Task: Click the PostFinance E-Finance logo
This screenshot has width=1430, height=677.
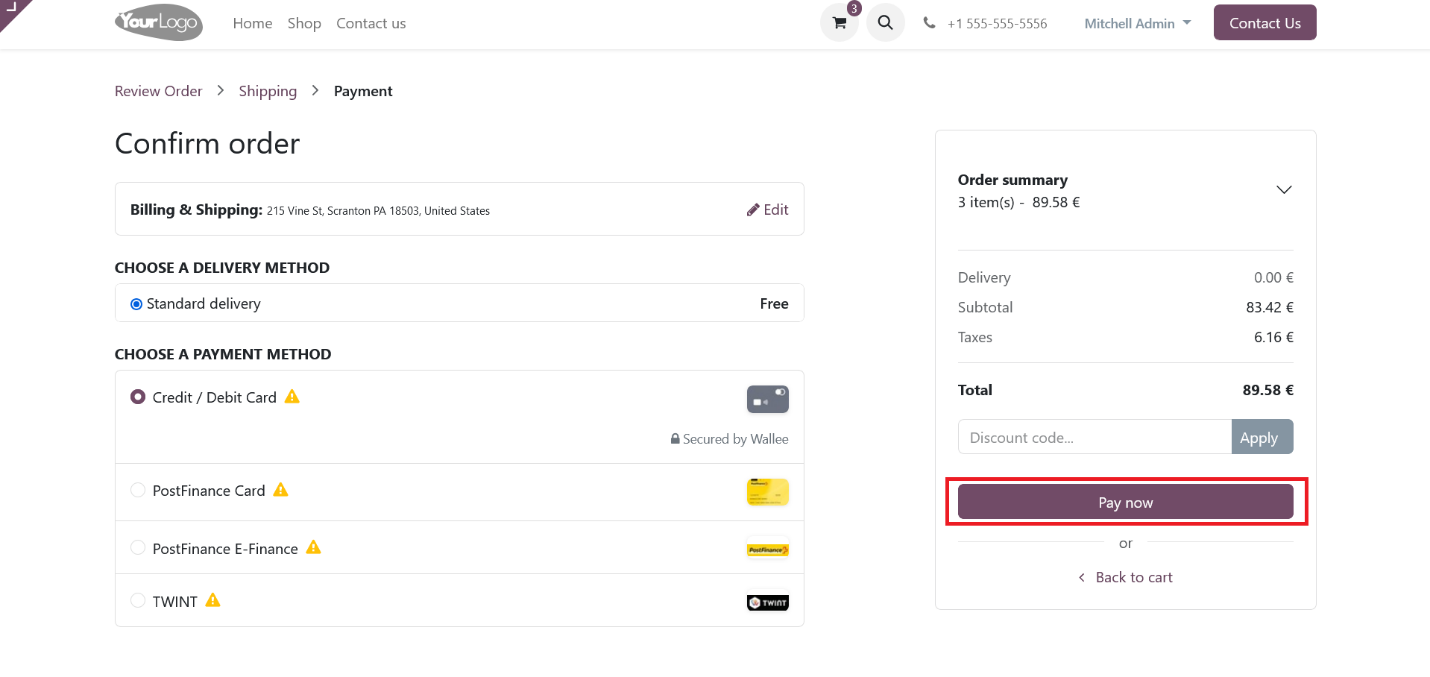Action: (x=767, y=549)
